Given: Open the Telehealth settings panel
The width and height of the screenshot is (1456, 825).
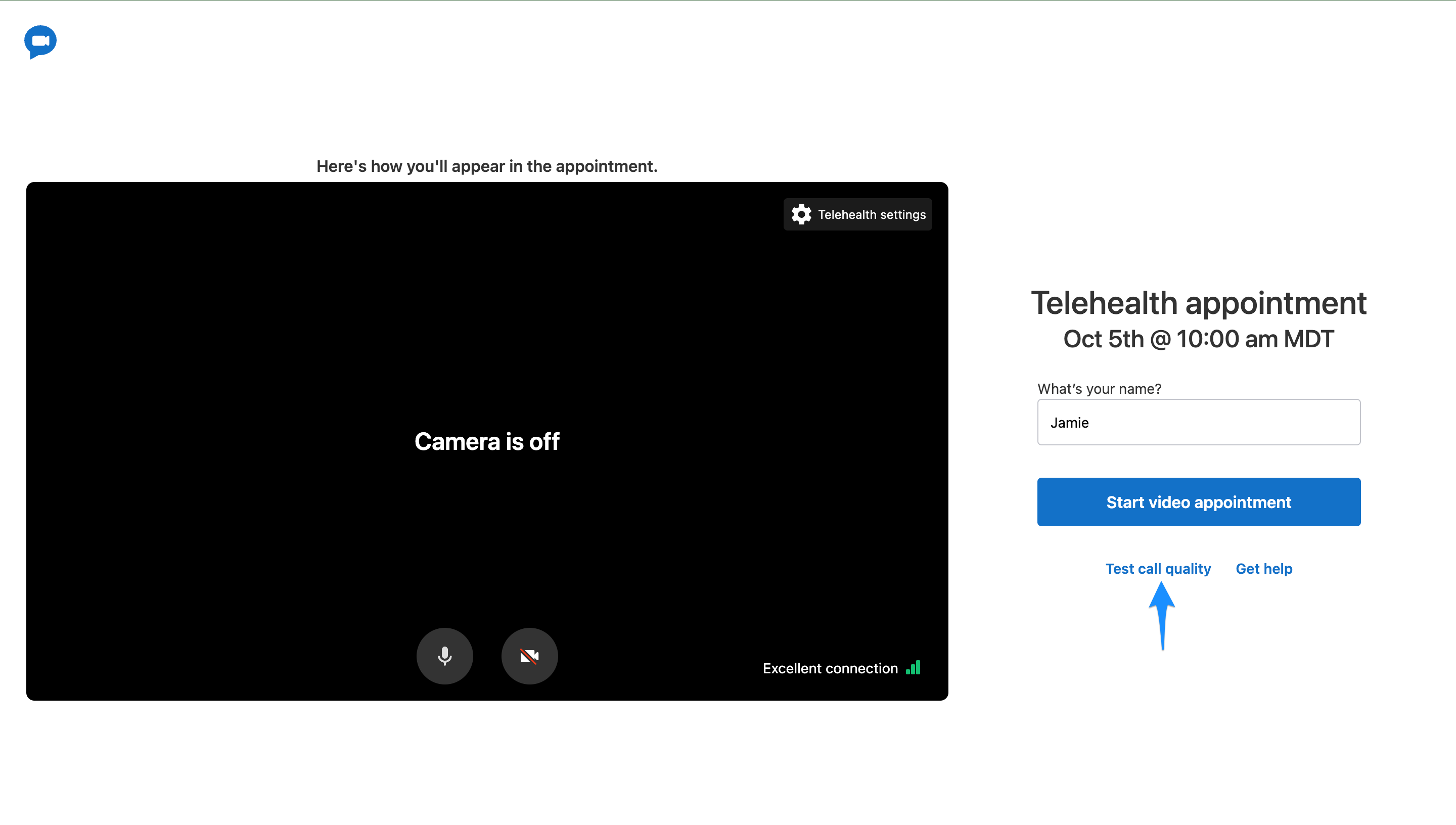Looking at the screenshot, I should pyautogui.click(x=857, y=214).
